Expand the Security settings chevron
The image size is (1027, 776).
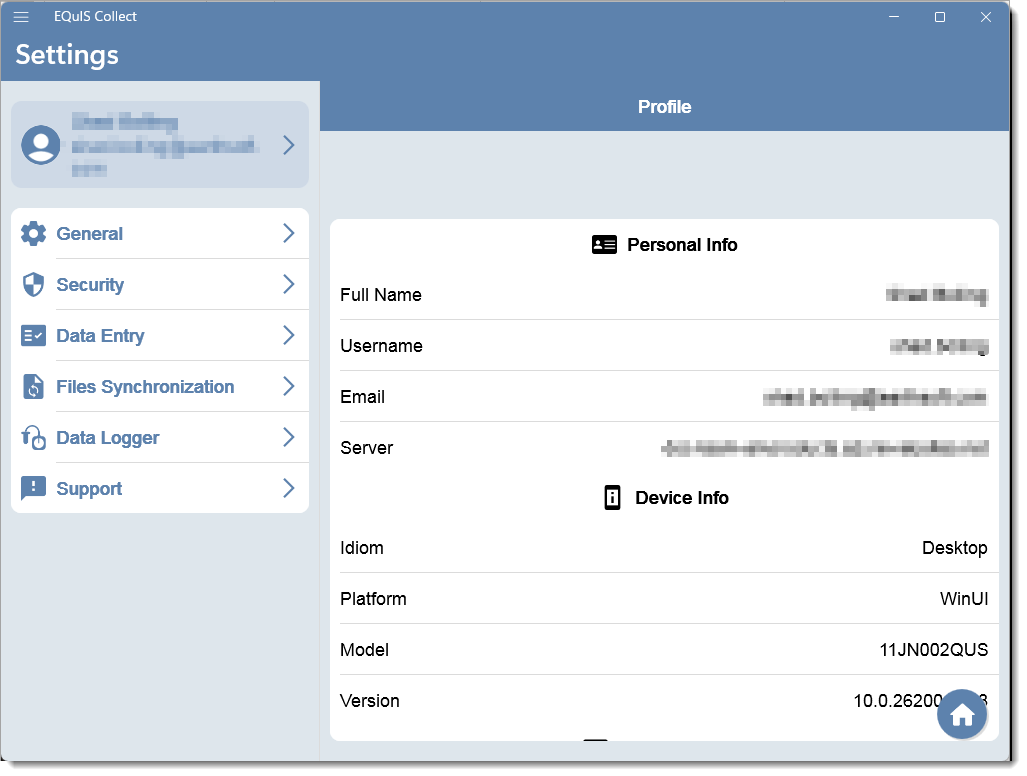(289, 284)
